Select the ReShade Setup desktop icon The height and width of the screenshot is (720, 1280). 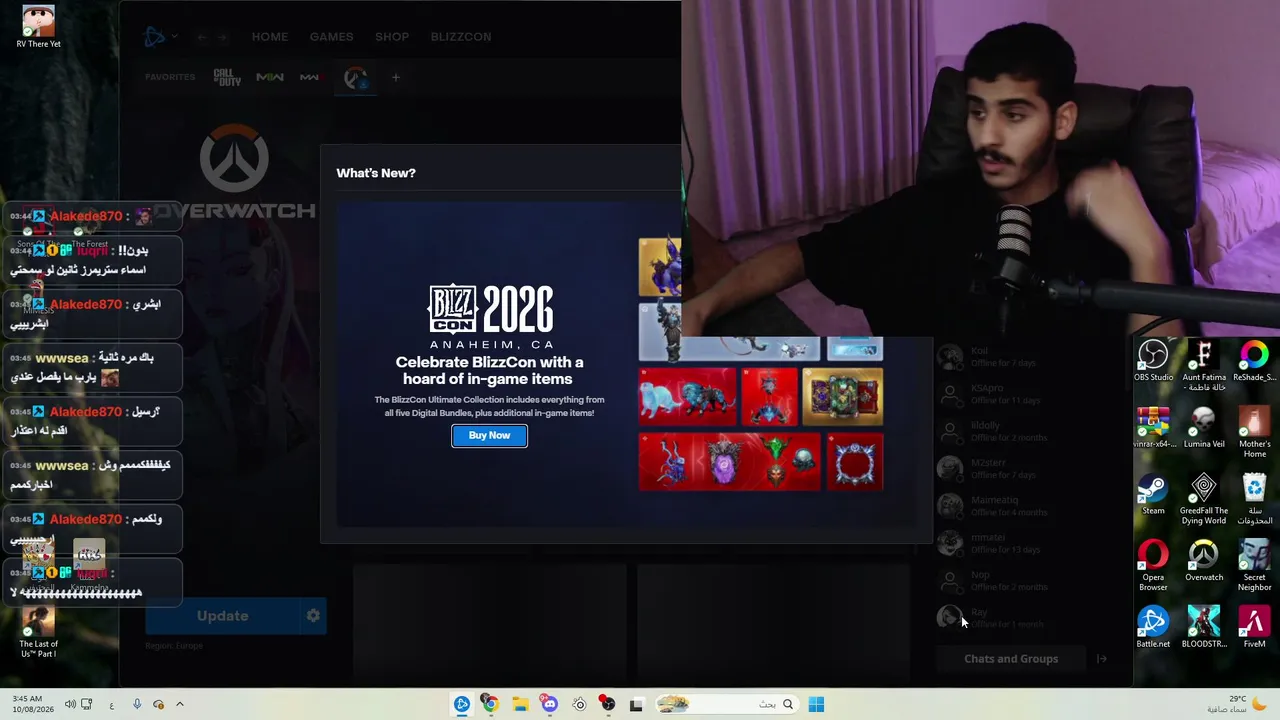coord(1254,362)
